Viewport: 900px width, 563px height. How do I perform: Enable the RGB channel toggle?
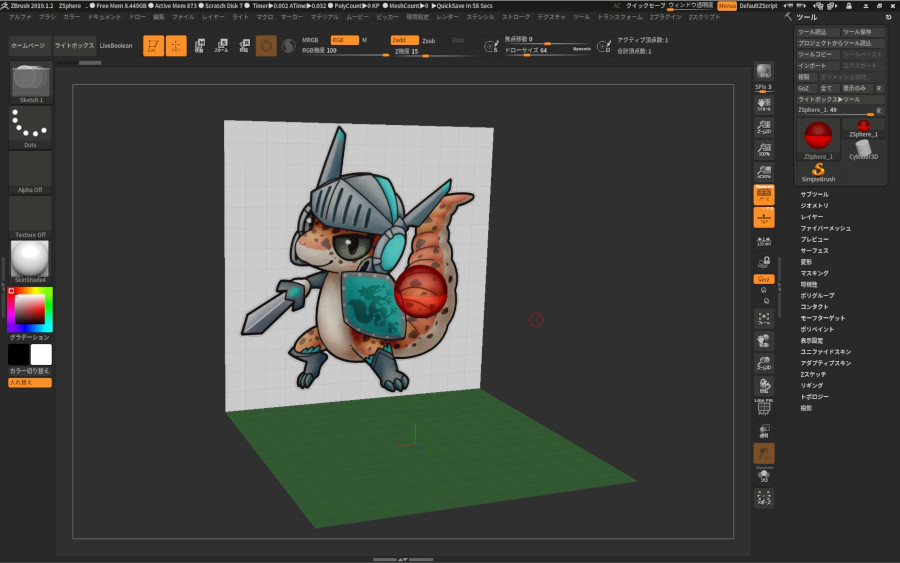pos(344,40)
